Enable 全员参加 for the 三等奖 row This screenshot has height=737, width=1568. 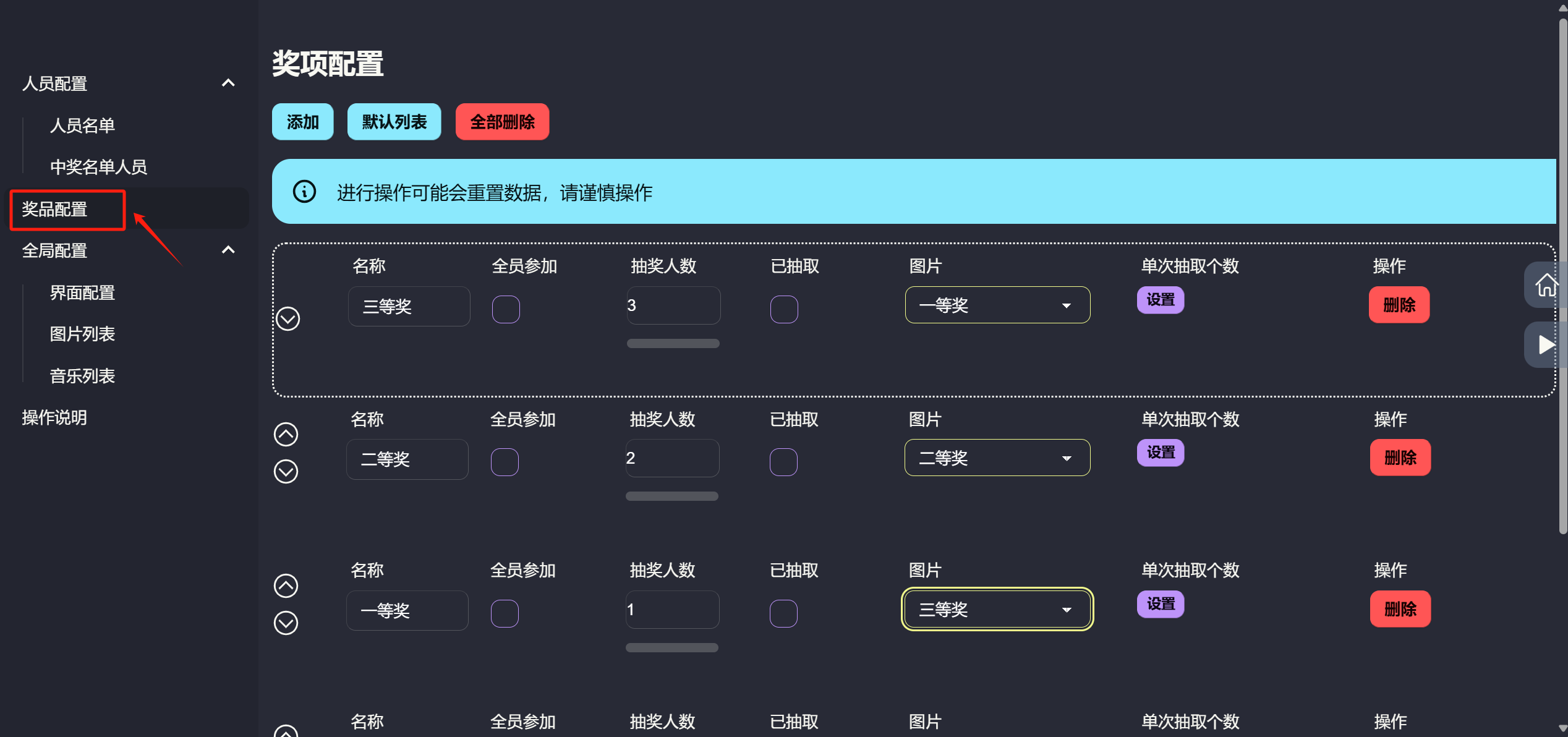pyautogui.click(x=506, y=309)
